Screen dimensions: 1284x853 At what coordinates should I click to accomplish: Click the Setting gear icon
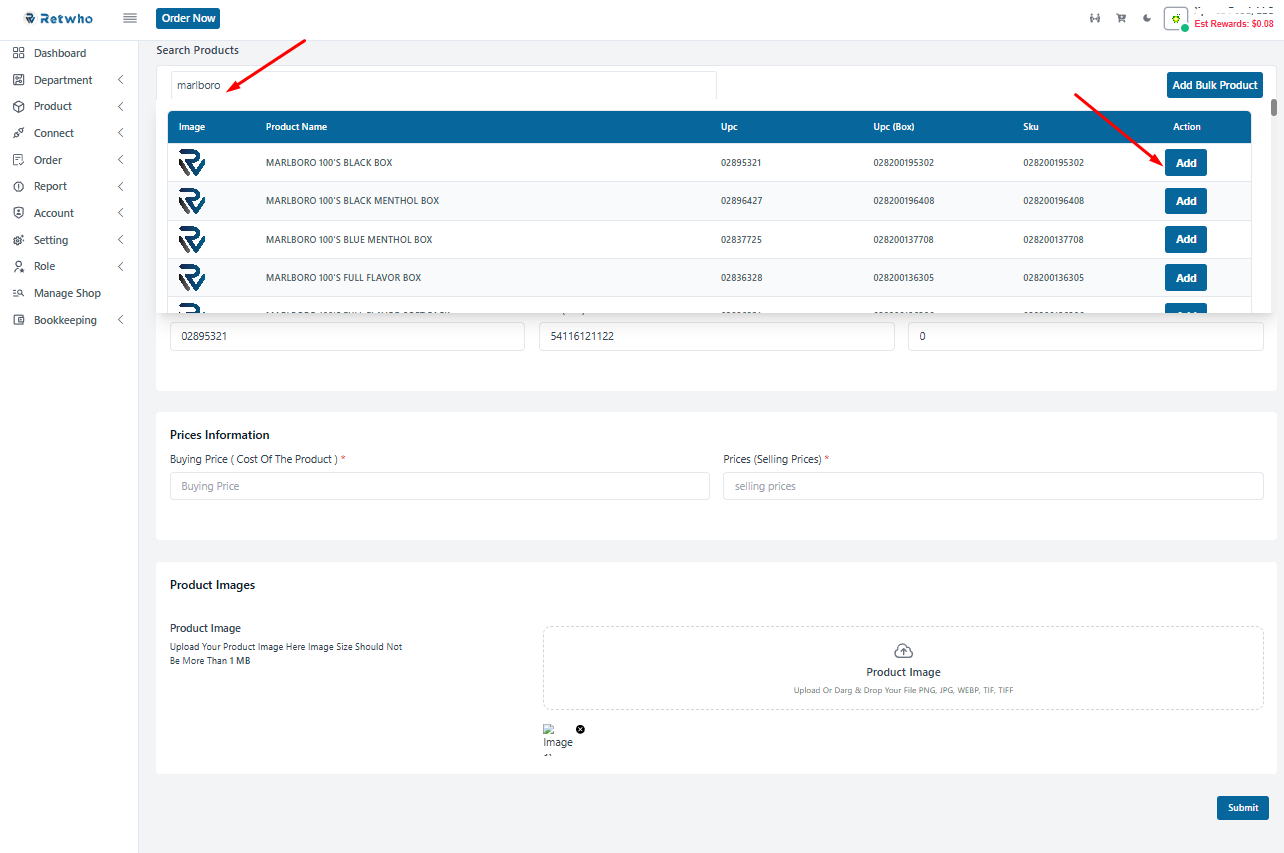19,240
